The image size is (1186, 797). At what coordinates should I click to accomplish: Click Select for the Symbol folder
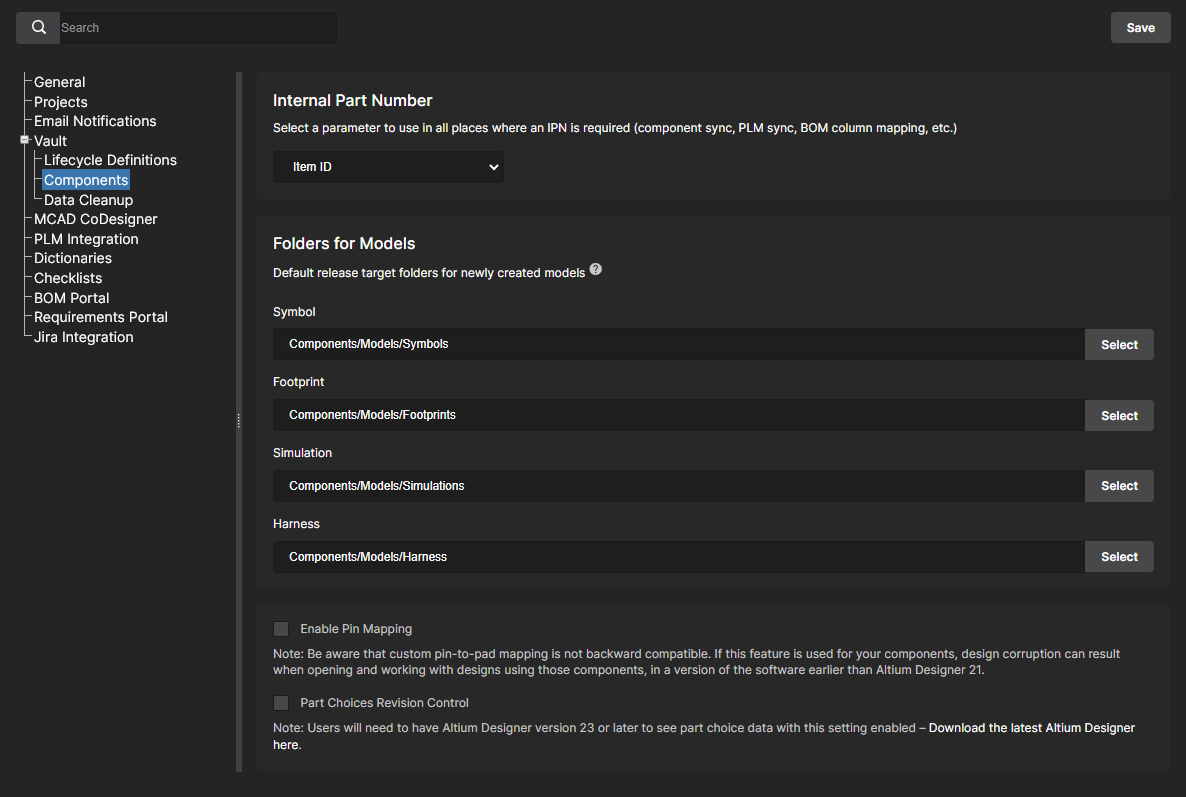pyautogui.click(x=1119, y=345)
